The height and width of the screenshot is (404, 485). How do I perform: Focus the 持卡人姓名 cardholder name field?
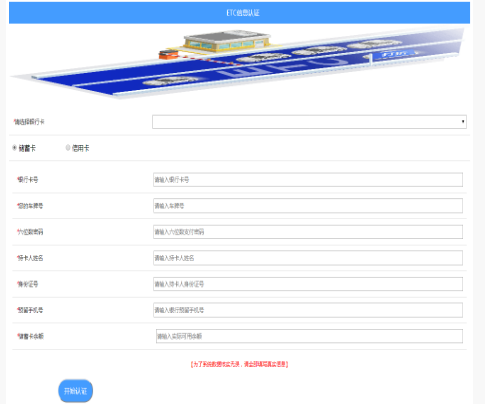point(308,258)
